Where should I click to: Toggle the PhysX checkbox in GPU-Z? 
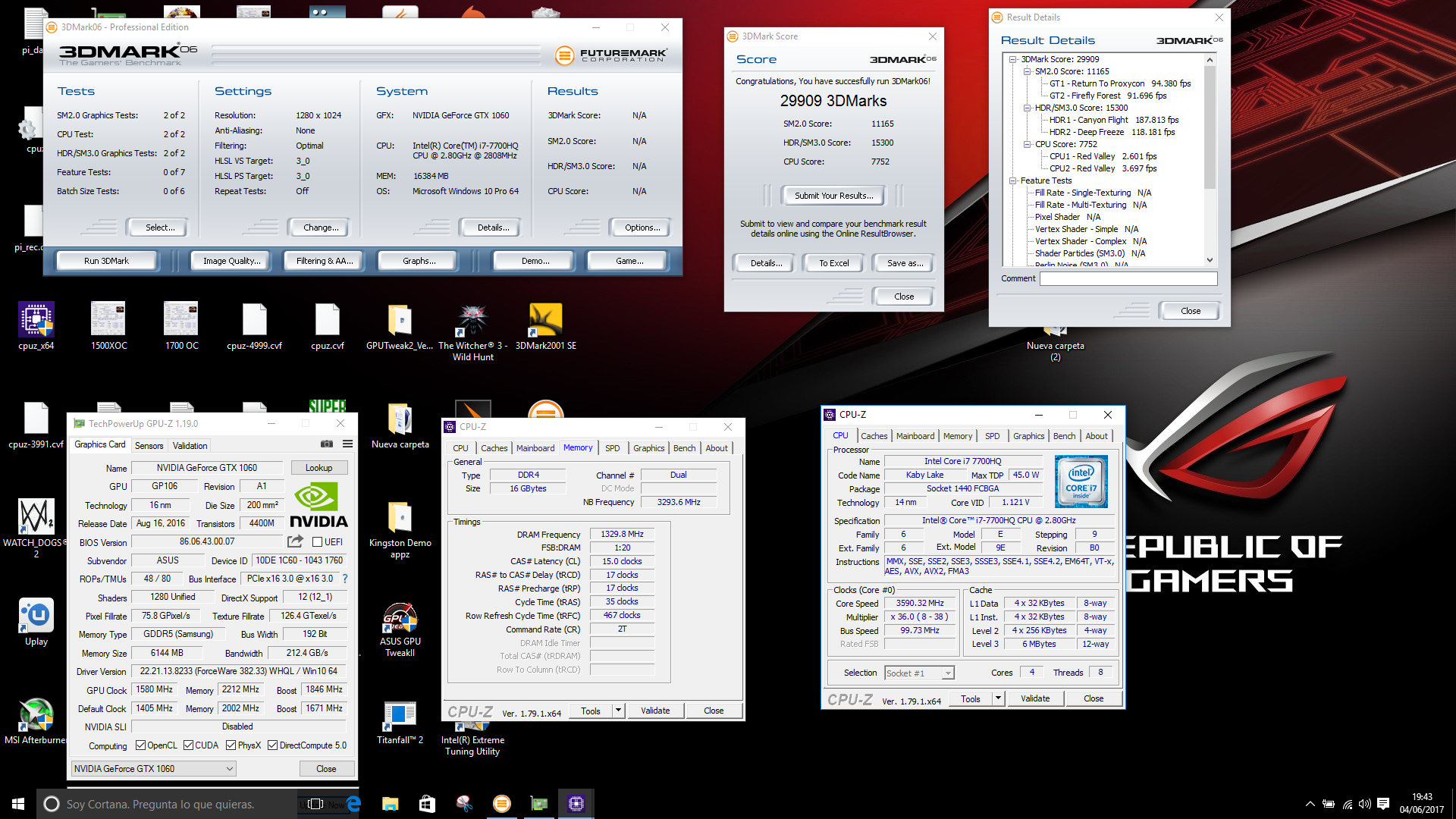[x=231, y=745]
